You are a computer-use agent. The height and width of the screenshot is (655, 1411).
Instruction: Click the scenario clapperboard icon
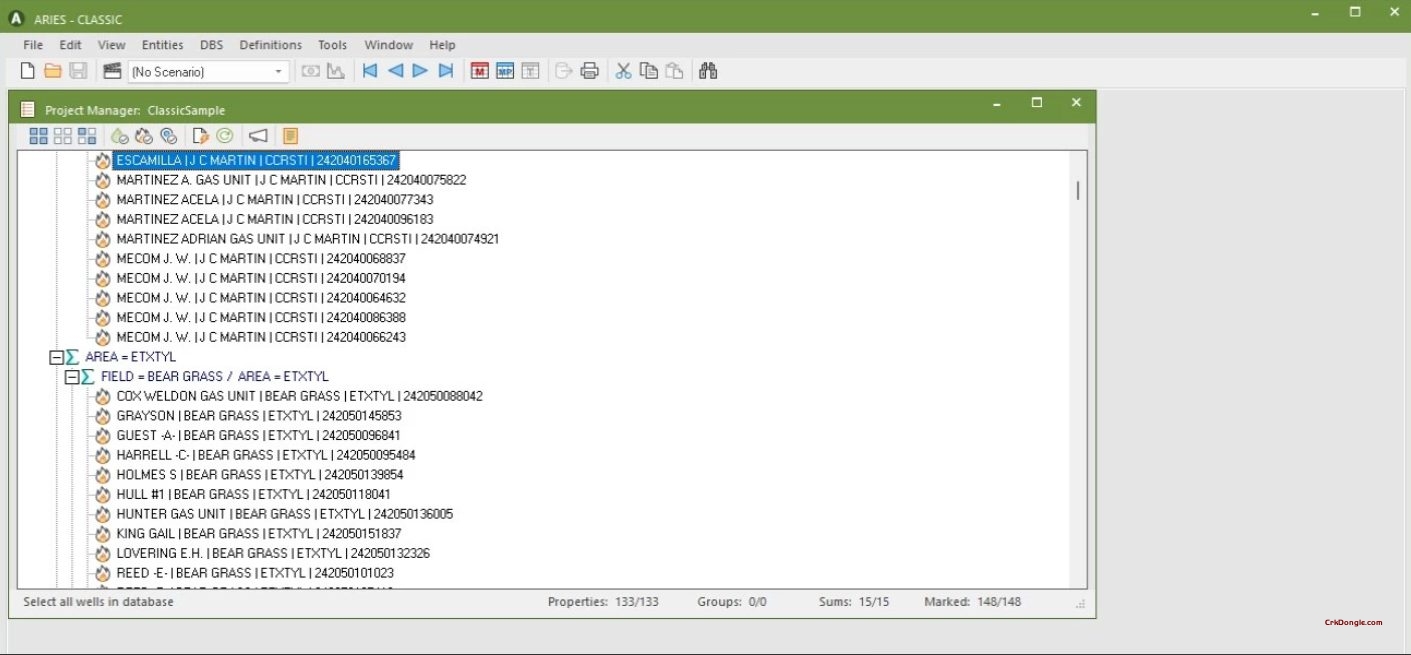112,71
